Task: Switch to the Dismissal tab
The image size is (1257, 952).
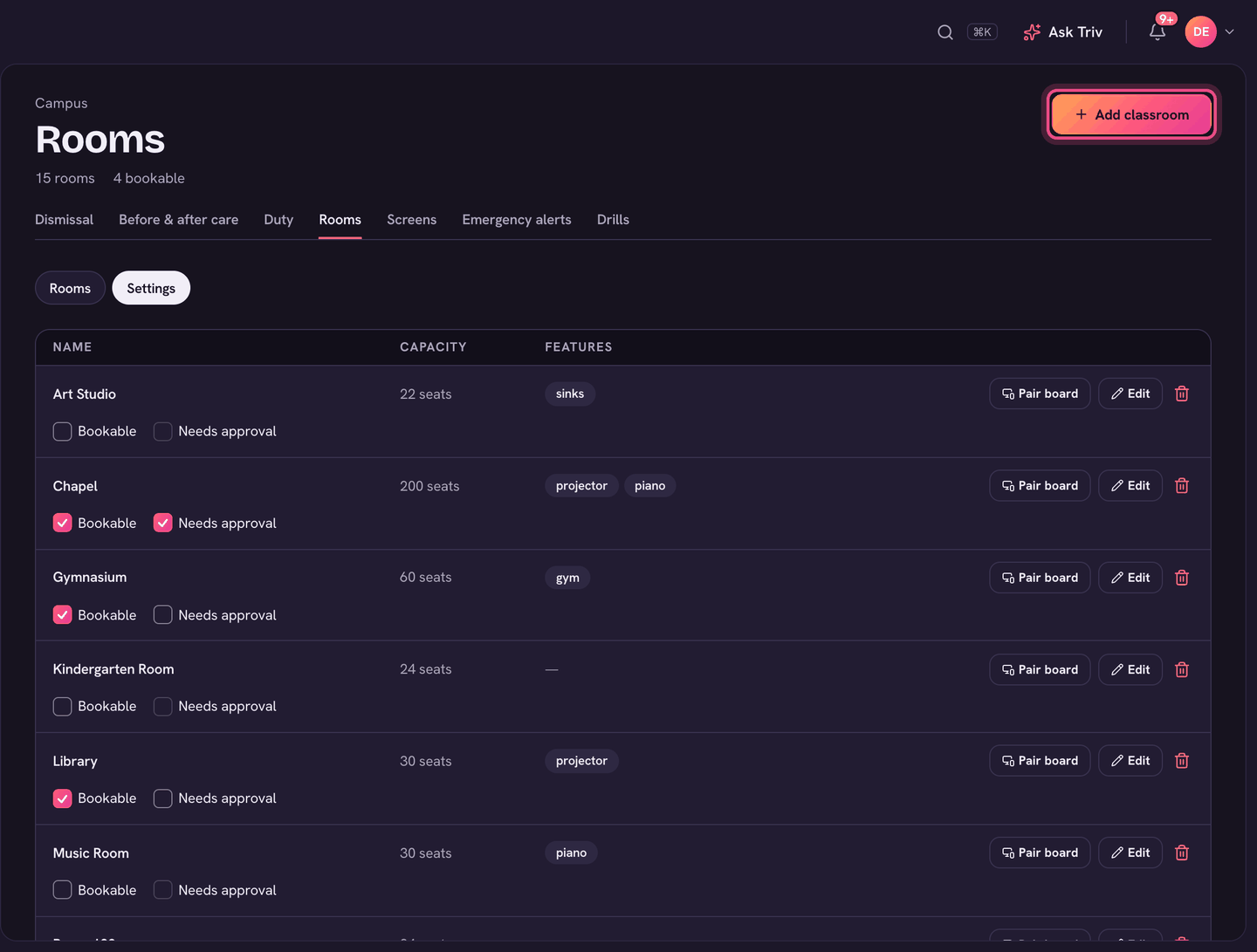Action: click(64, 220)
